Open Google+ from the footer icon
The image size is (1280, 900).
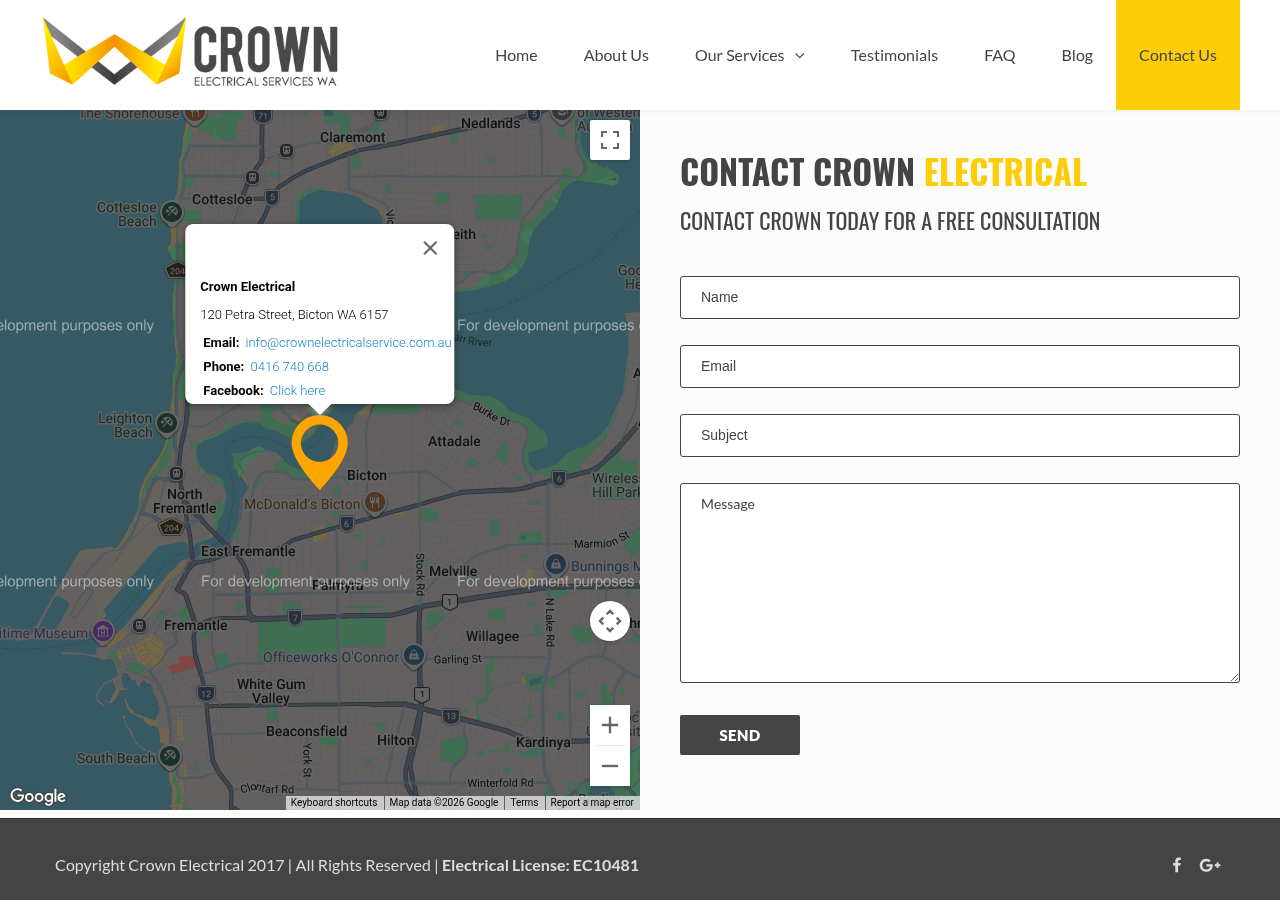[x=1210, y=863]
